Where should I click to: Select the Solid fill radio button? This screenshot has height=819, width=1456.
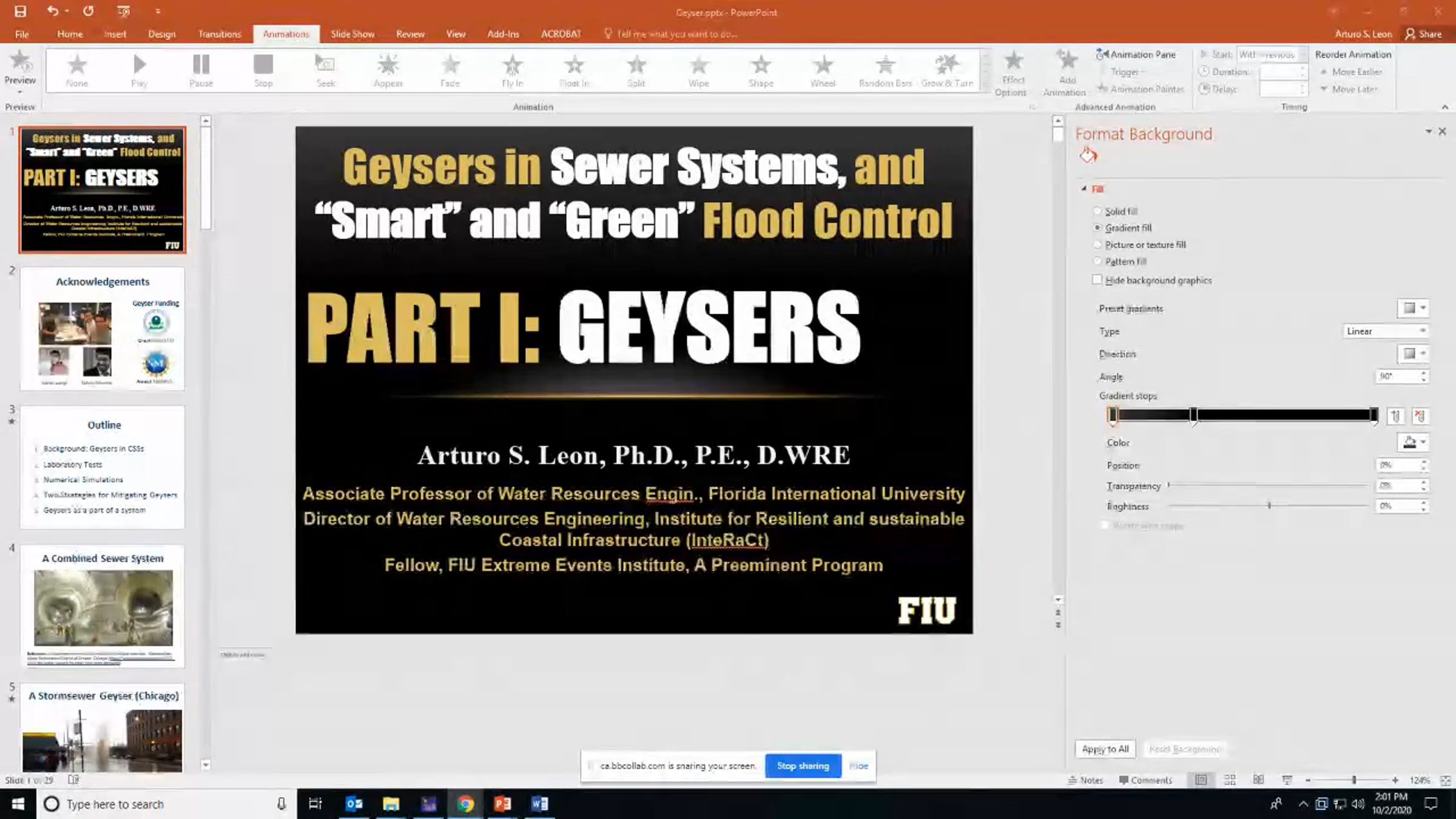tap(1097, 211)
